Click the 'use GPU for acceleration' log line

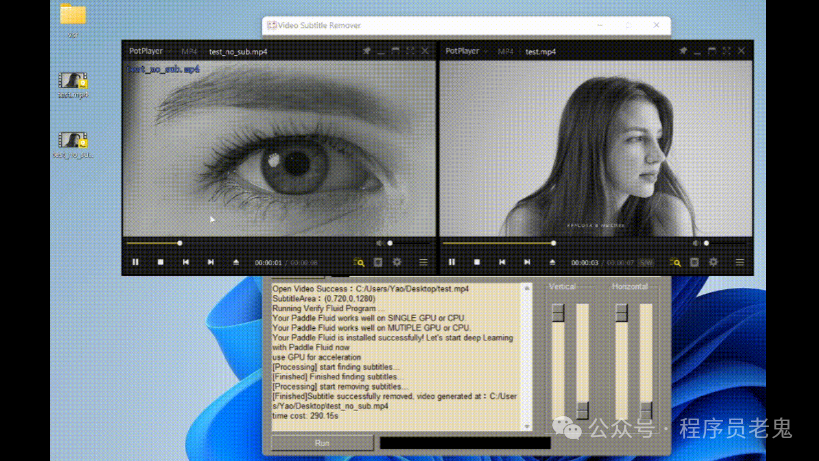(x=317, y=357)
